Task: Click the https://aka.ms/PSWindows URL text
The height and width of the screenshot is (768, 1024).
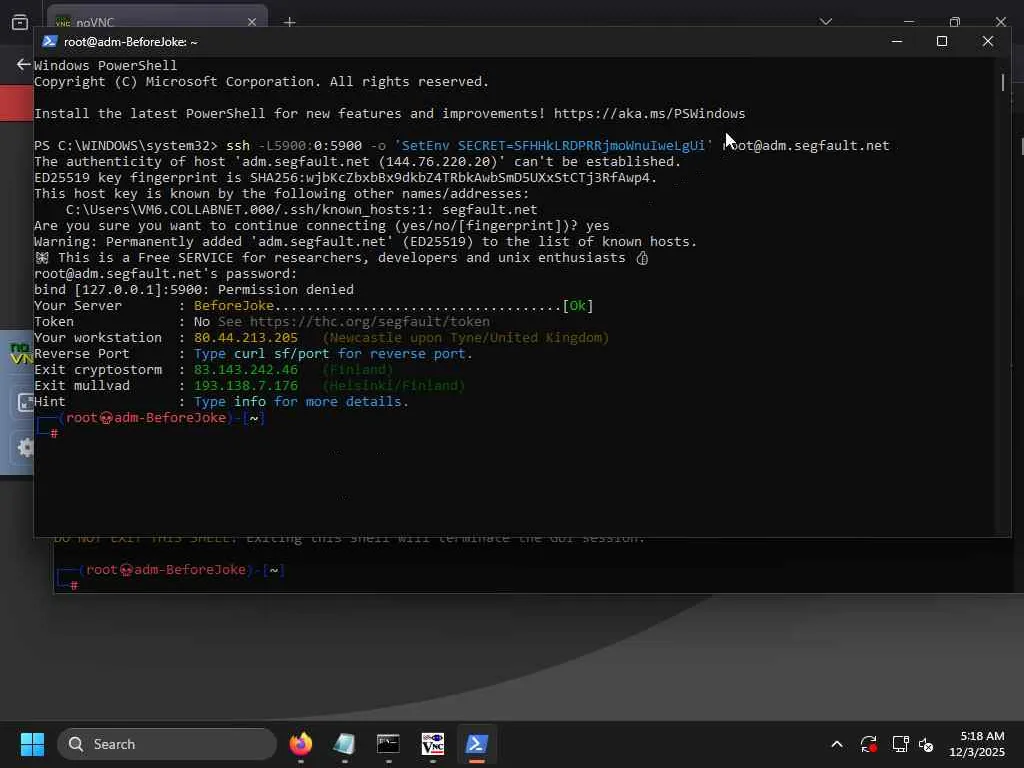Action: point(649,113)
